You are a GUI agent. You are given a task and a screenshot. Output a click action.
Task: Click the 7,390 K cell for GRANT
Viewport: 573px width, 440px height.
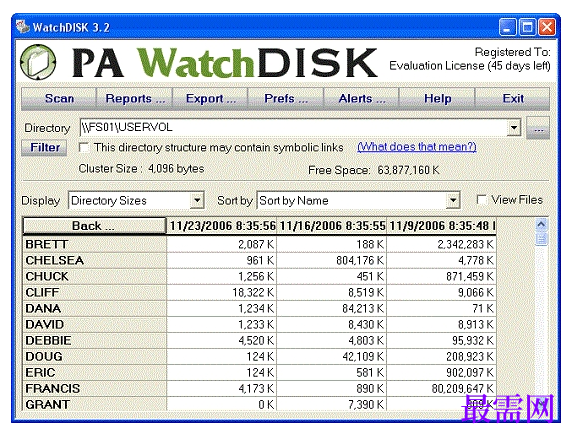331,404
